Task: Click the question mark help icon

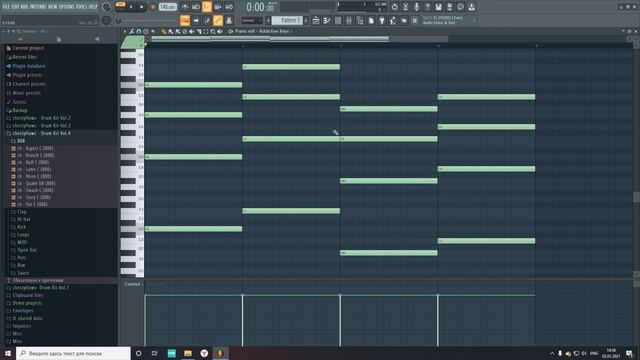Action: tap(427, 7)
